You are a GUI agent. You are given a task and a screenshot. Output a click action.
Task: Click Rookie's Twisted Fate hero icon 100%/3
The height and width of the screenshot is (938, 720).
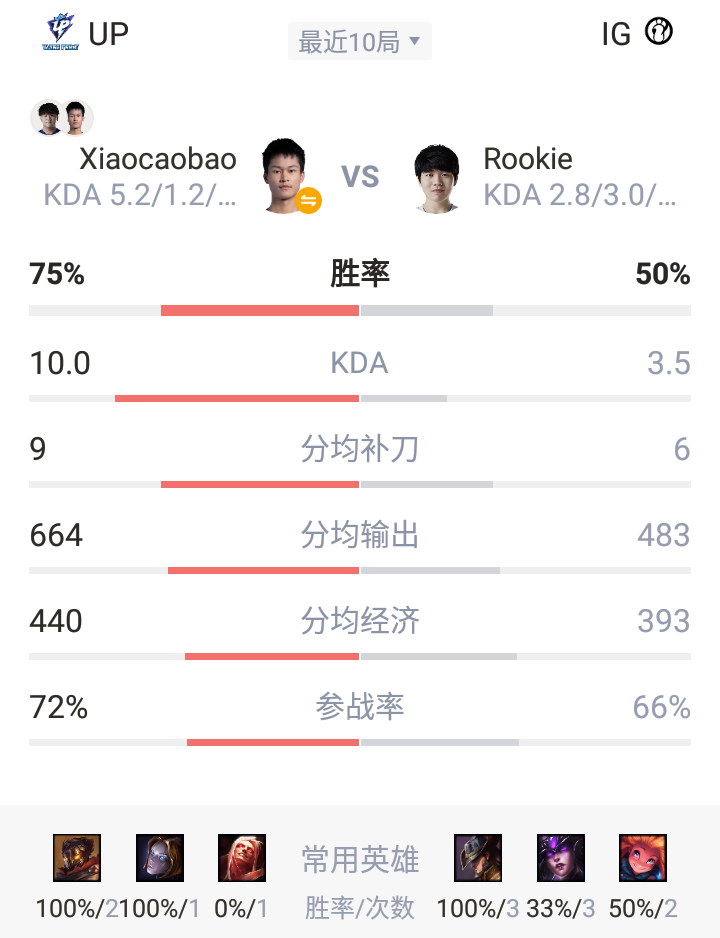tap(478, 858)
